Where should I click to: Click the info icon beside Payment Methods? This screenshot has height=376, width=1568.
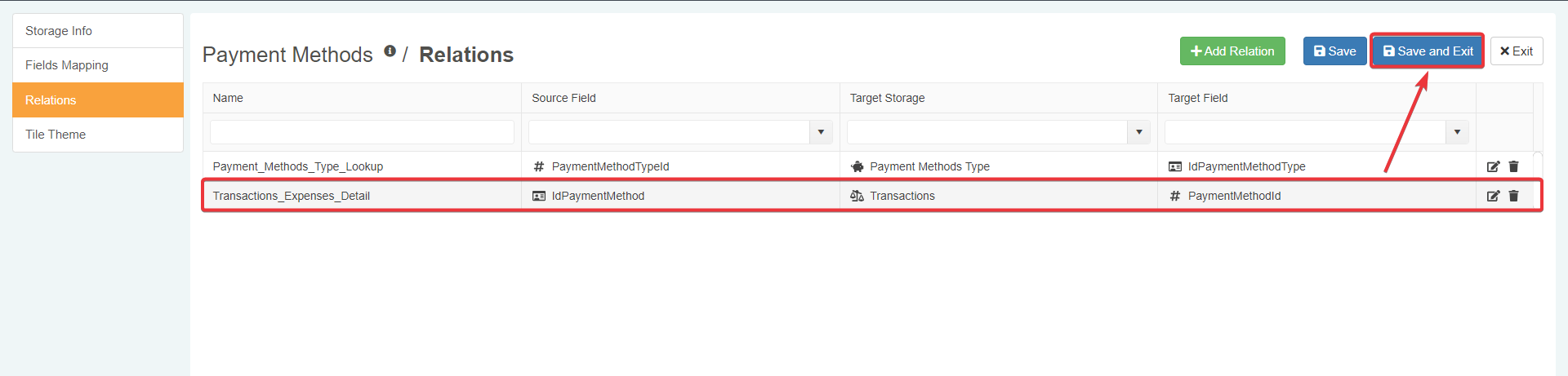[390, 51]
